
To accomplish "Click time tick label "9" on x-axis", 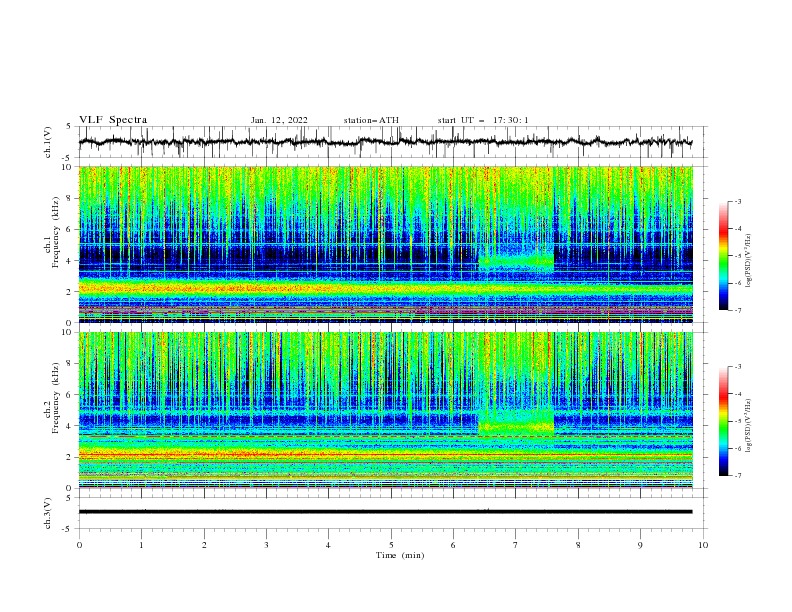I will point(640,545).
